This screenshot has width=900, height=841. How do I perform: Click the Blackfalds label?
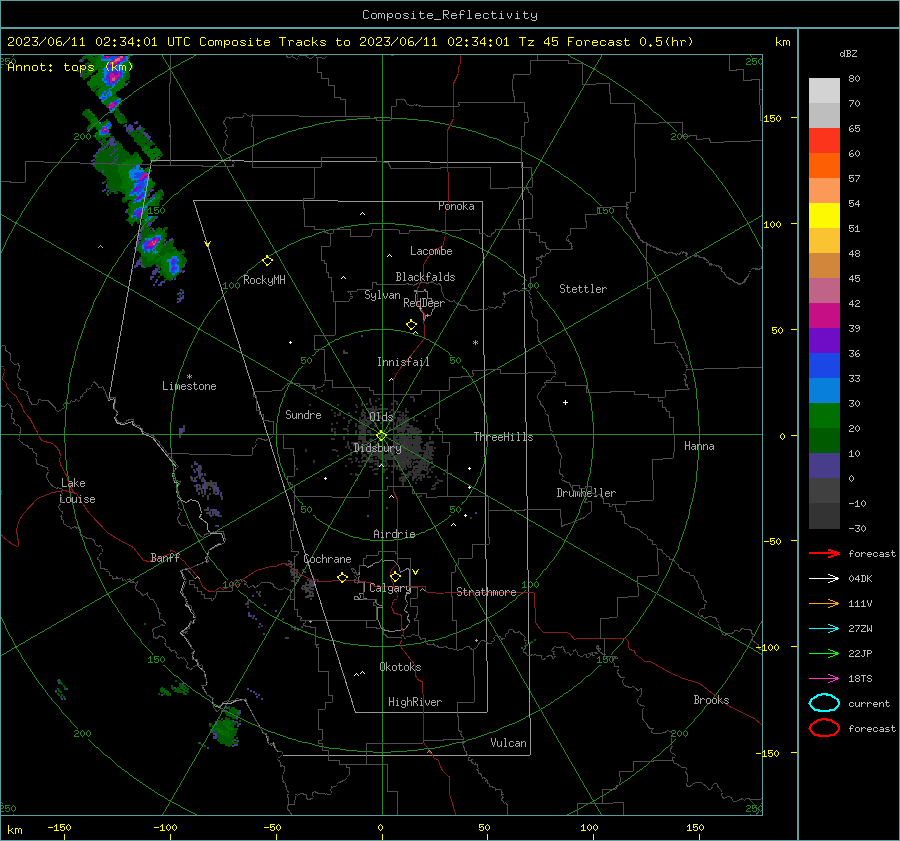(x=425, y=277)
